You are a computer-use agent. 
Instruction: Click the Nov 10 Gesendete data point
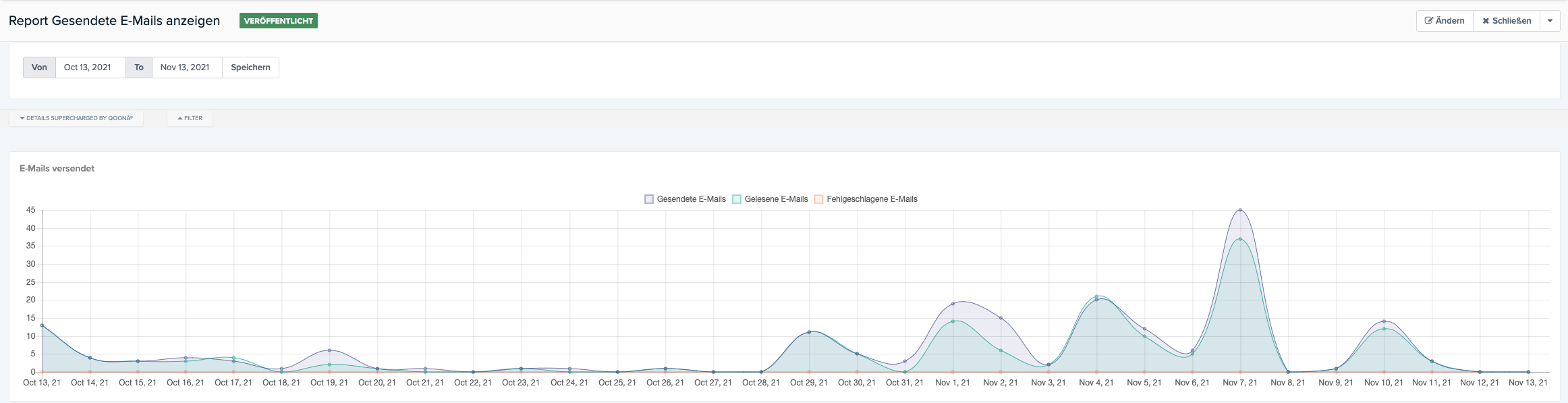pyautogui.click(x=1384, y=321)
